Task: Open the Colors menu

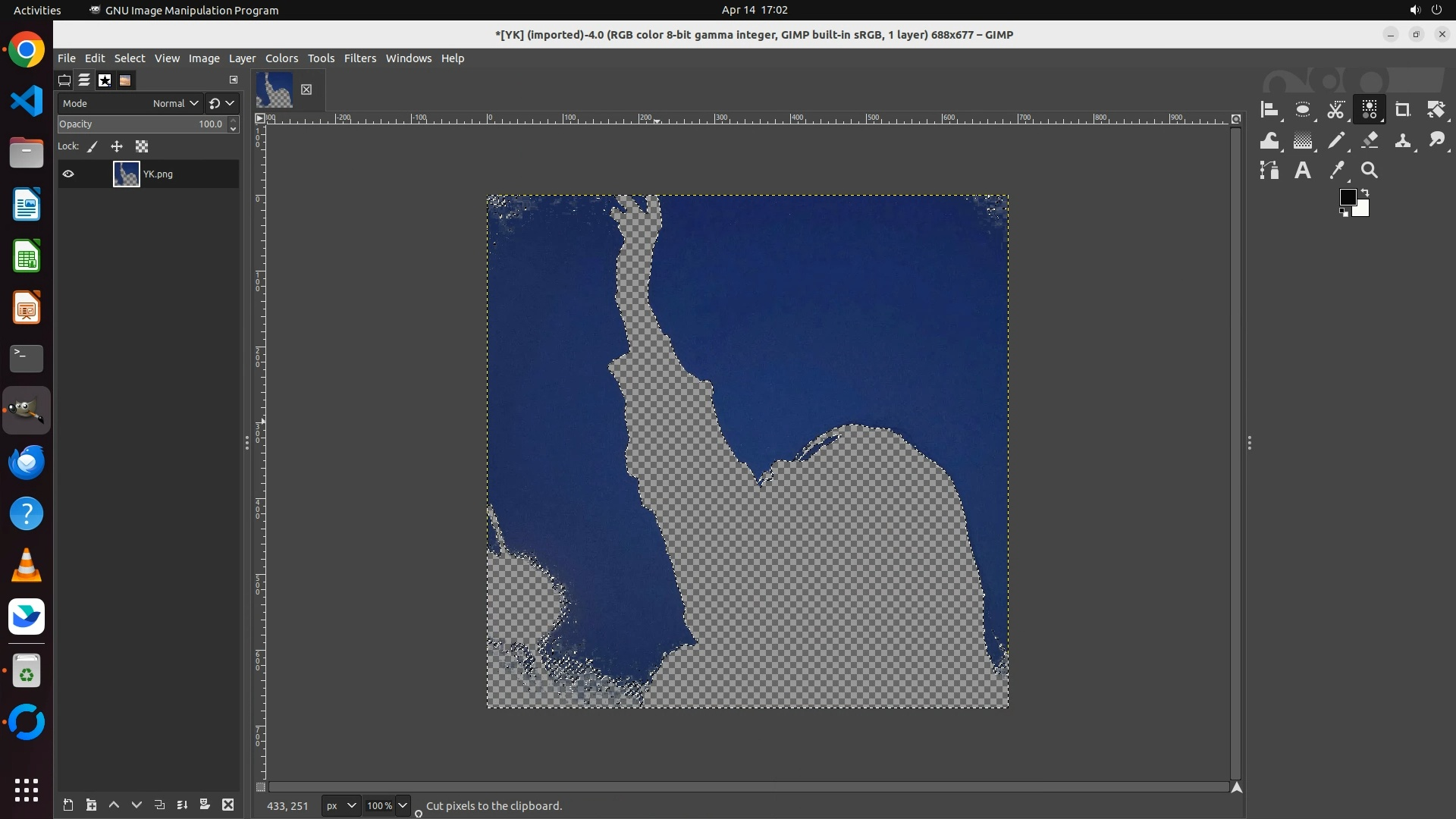Action: [x=281, y=58]
